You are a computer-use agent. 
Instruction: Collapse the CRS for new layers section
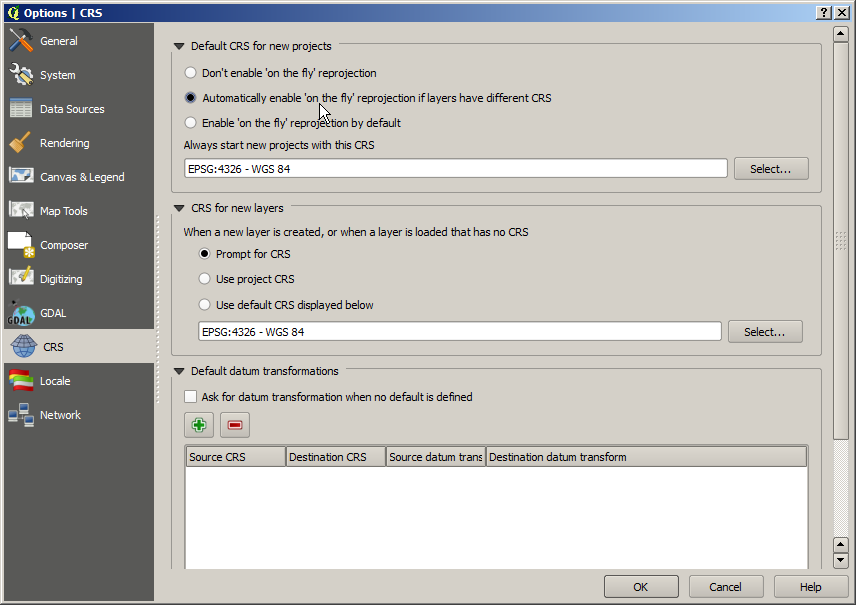click(x=180, y=207)
